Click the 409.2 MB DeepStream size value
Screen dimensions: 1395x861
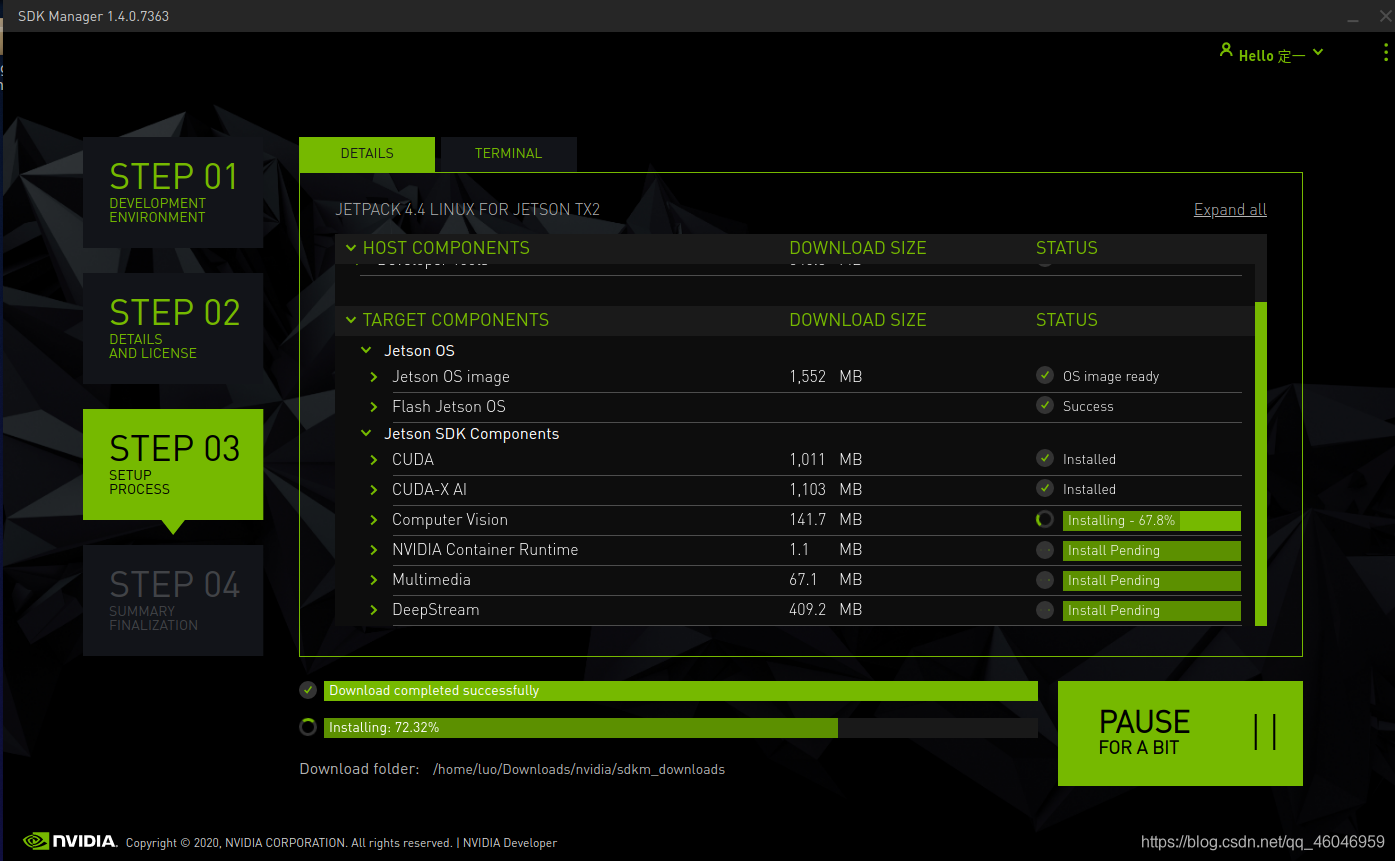click(825, 610)
